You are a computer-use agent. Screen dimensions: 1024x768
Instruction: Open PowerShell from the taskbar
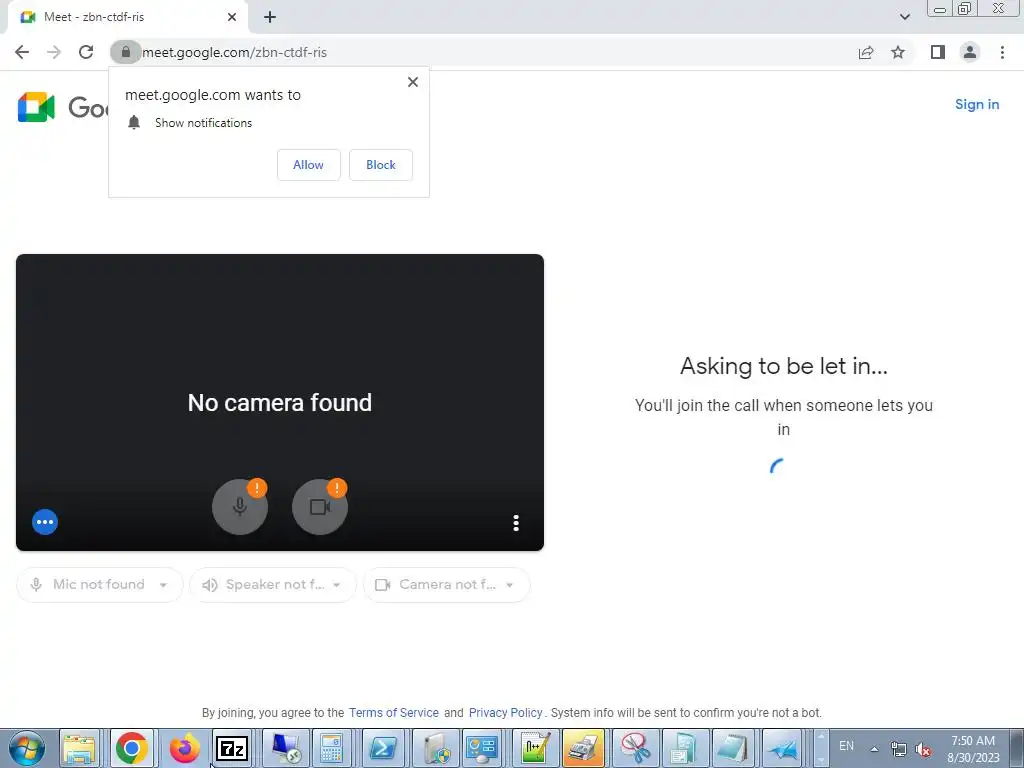tap(383, 748)
